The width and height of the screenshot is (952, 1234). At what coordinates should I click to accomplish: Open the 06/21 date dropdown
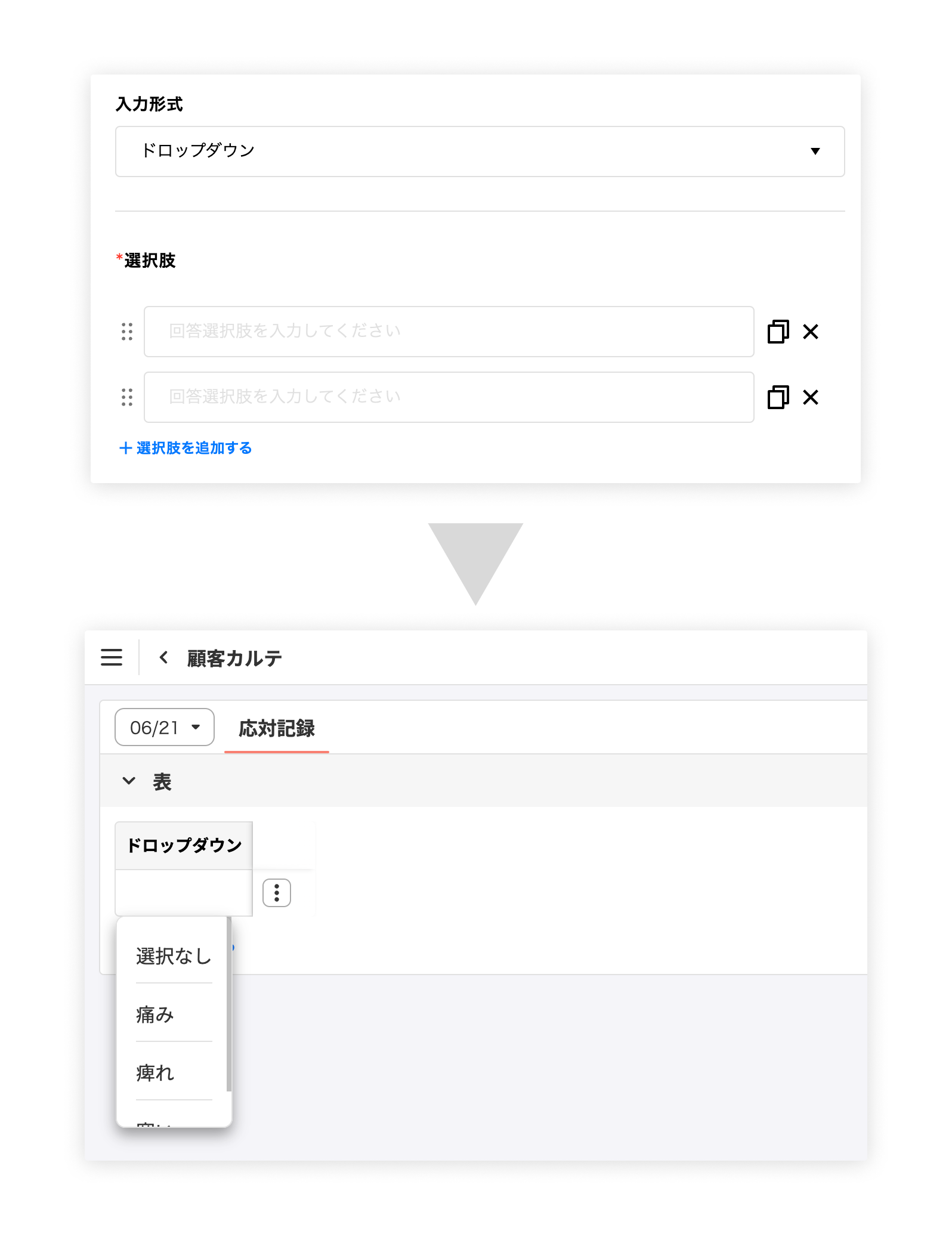coord(165,727)
